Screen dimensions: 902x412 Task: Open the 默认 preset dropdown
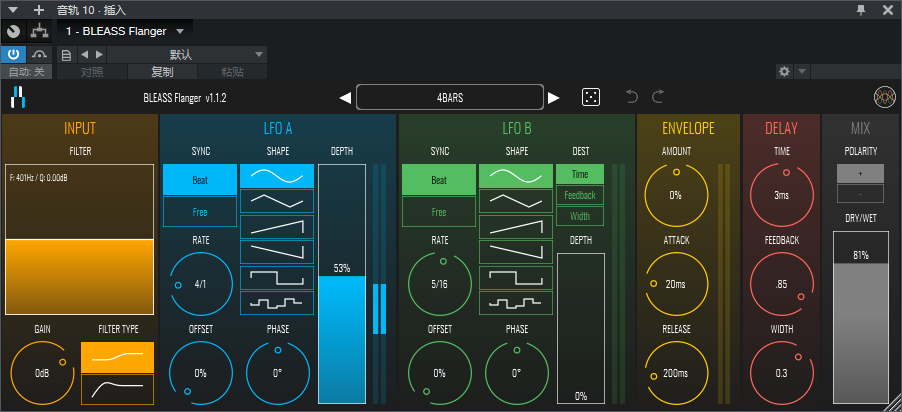(x=187, y=55)
